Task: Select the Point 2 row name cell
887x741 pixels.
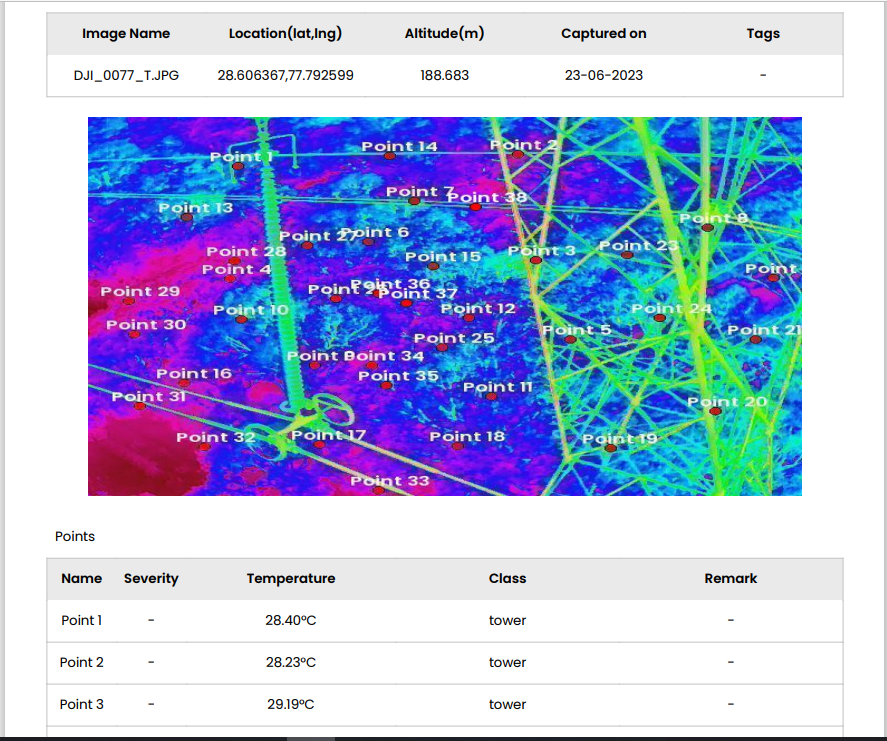Action: [x=81, y=662]
